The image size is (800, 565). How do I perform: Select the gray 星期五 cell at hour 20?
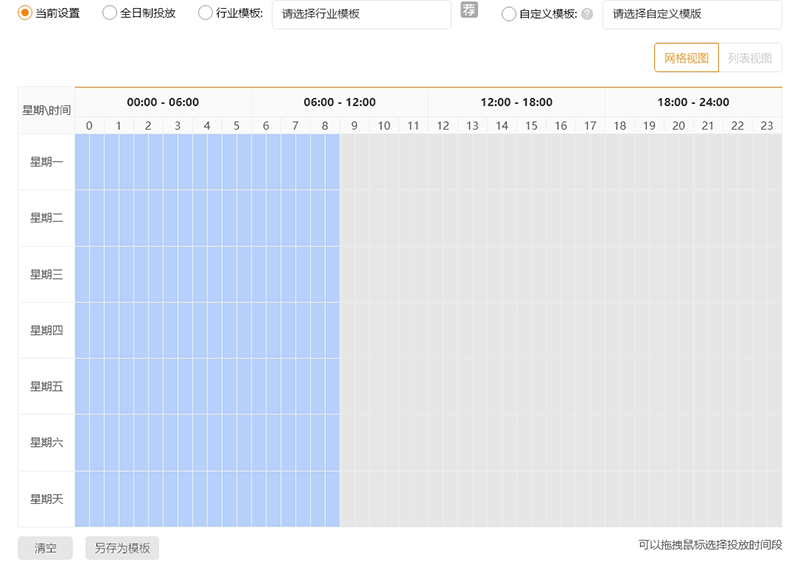(x=678, y=386)
